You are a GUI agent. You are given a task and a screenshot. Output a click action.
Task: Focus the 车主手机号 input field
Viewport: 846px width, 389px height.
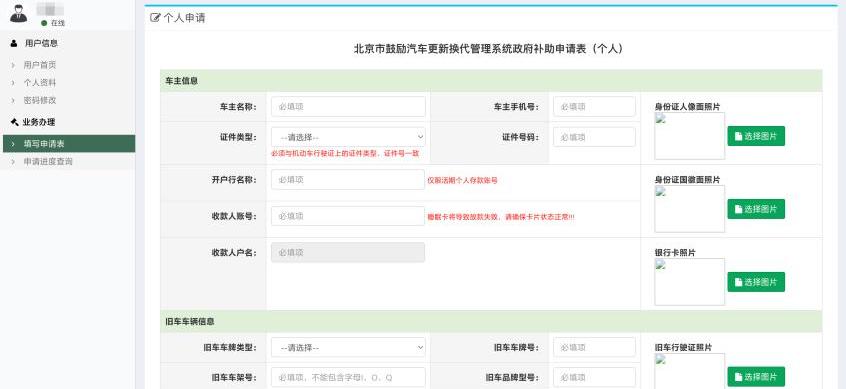594,107
